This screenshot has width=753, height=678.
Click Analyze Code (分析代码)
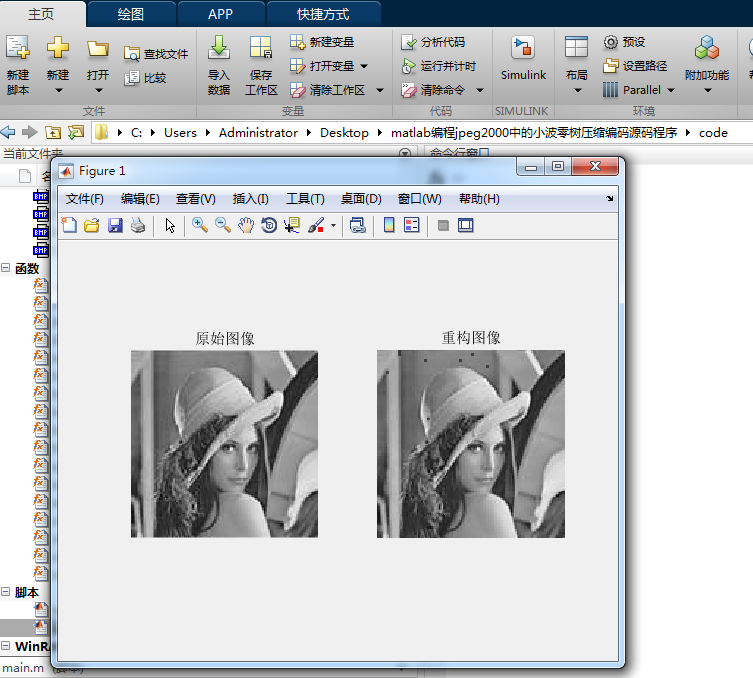point(433,42)
